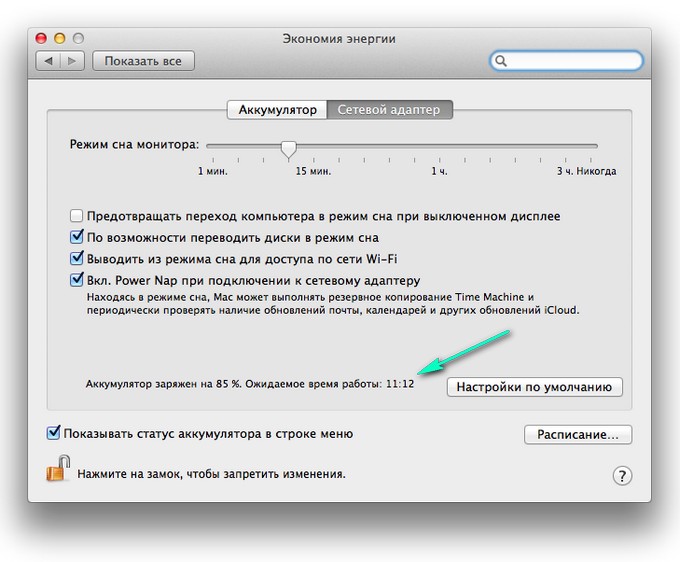This screenshot has width=680, height=562.
Task: Toggle the "Вкл. Power Nap" checkbox
Action: 76,280
